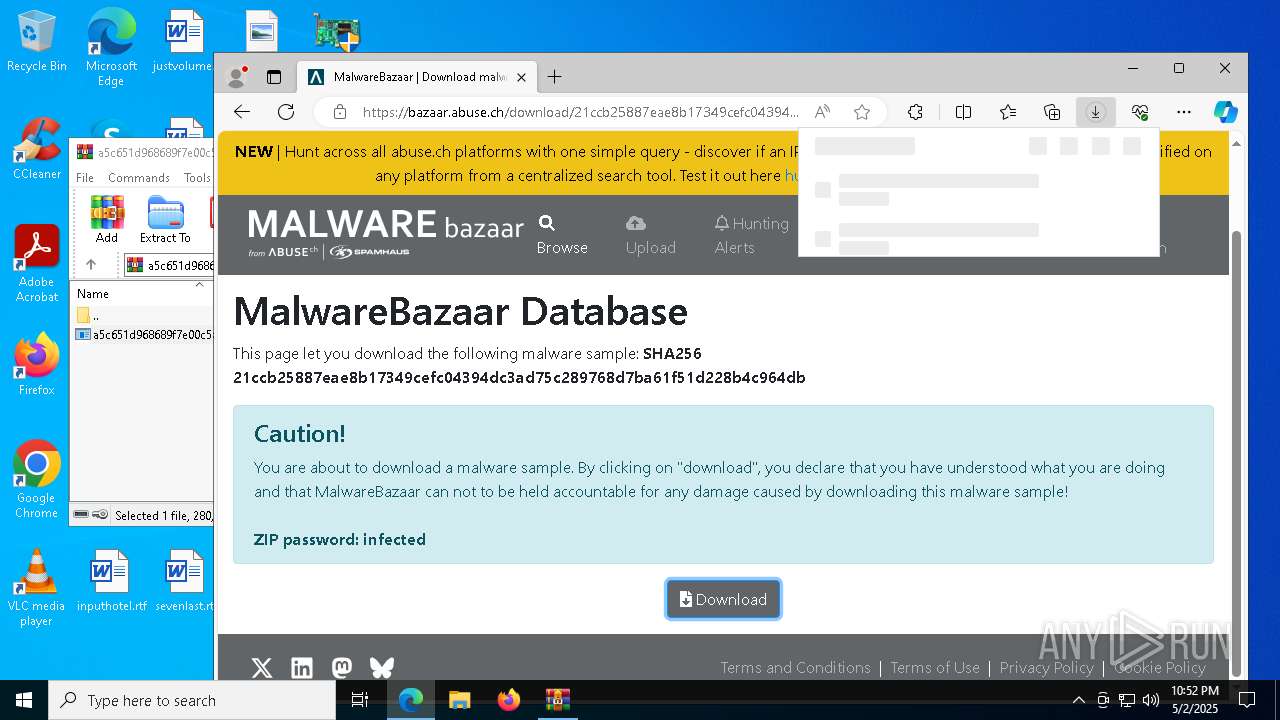The width and height of the screenshot is (1280, 720).
Task: Select the MalwareBazaar Download tab
Action: coord(418,77)
